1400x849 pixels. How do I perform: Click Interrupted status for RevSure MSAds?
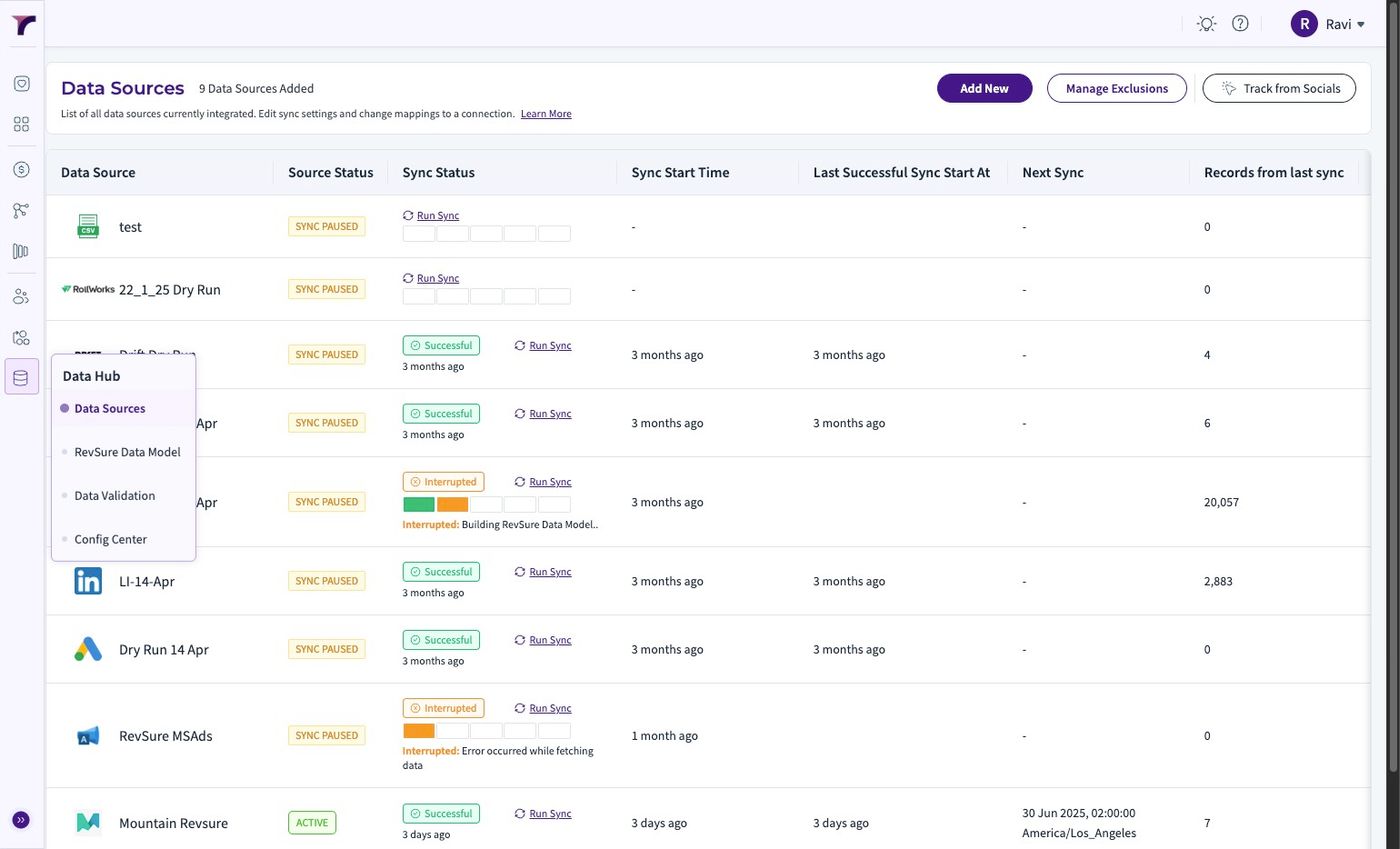tap(443, 708)
